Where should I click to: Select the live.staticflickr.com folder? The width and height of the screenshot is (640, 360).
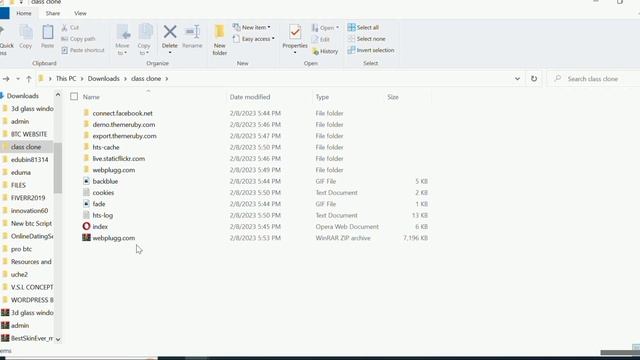pos(119,158)
